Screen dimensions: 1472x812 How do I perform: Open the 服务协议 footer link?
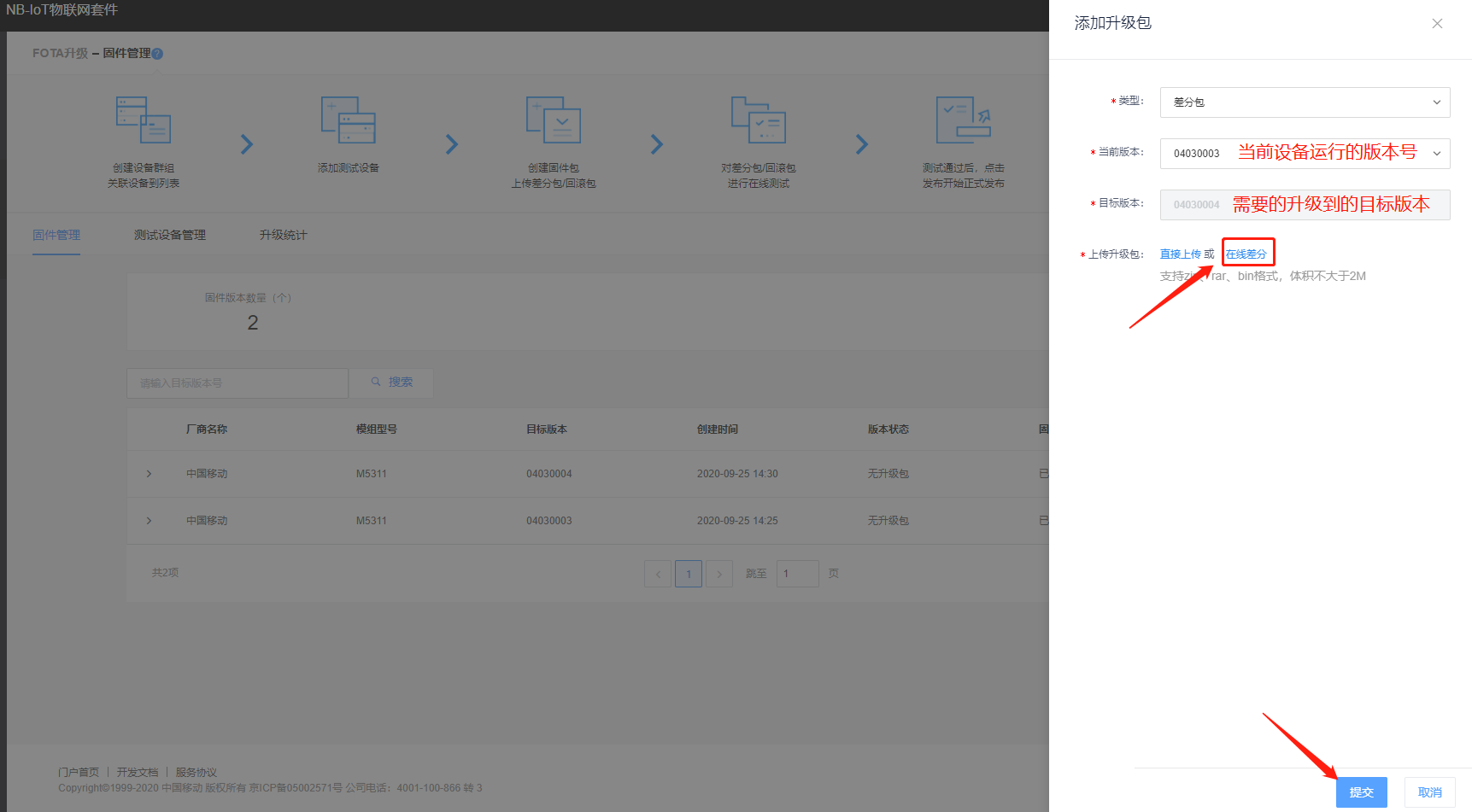coord(196,773)
